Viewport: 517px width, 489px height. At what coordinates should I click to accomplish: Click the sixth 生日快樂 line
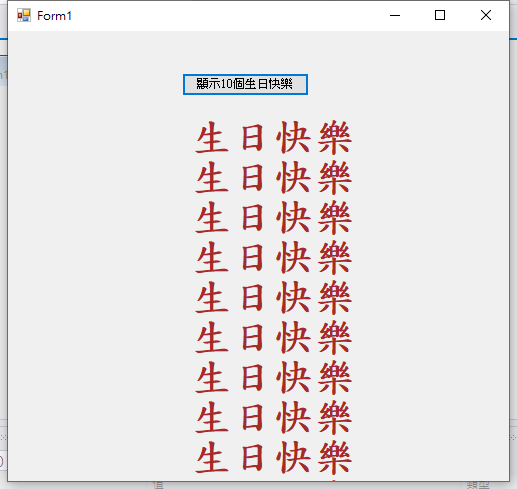coord(273,338)
